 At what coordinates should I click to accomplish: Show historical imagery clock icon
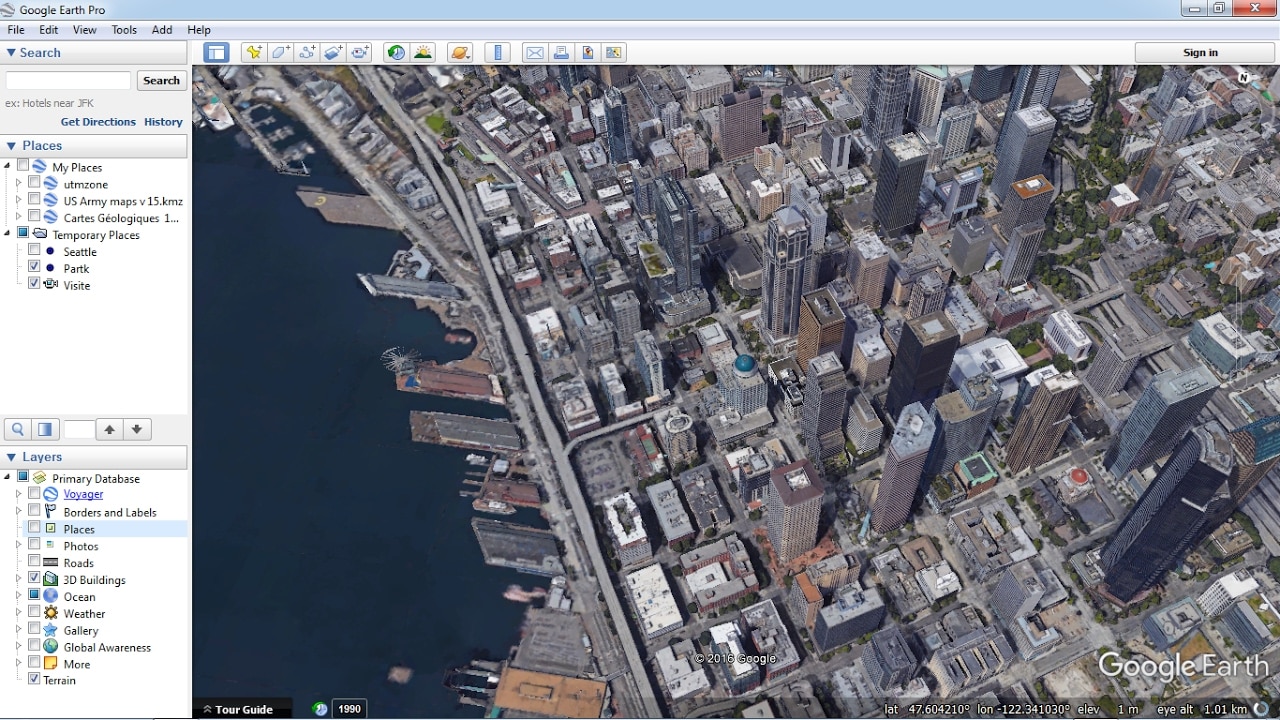pyautogui.click(x=396, y=53)
